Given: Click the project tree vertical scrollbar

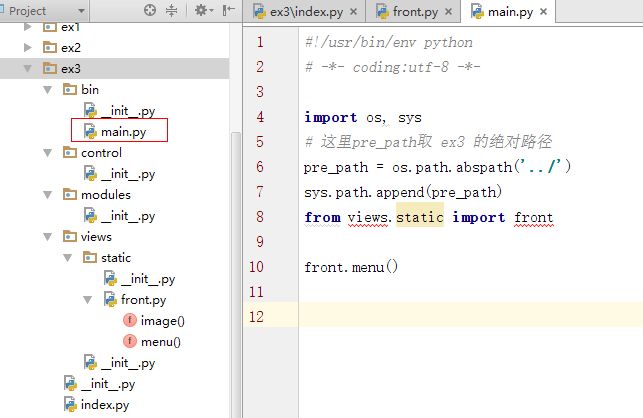Looking at the screenshot, I should point(236,275).
